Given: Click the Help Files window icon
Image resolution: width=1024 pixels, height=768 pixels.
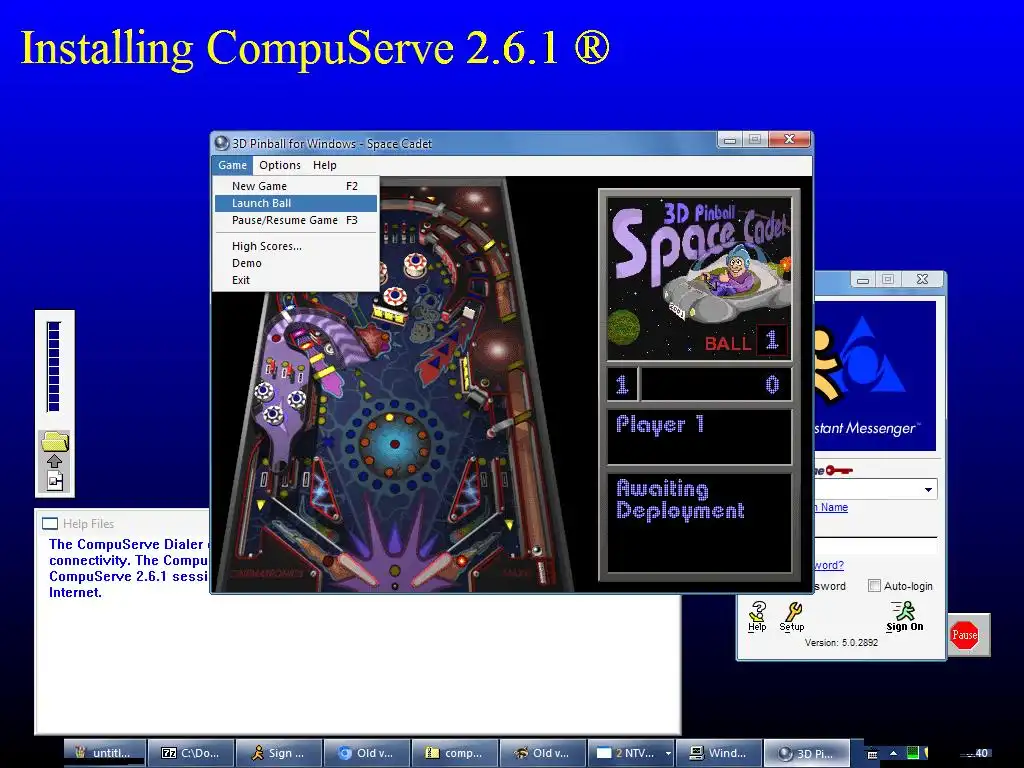Looking at the screenshot, I should 50,524.
